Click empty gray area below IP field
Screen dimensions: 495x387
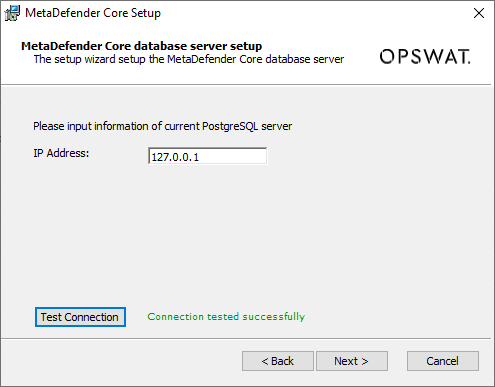coord(246,233)
